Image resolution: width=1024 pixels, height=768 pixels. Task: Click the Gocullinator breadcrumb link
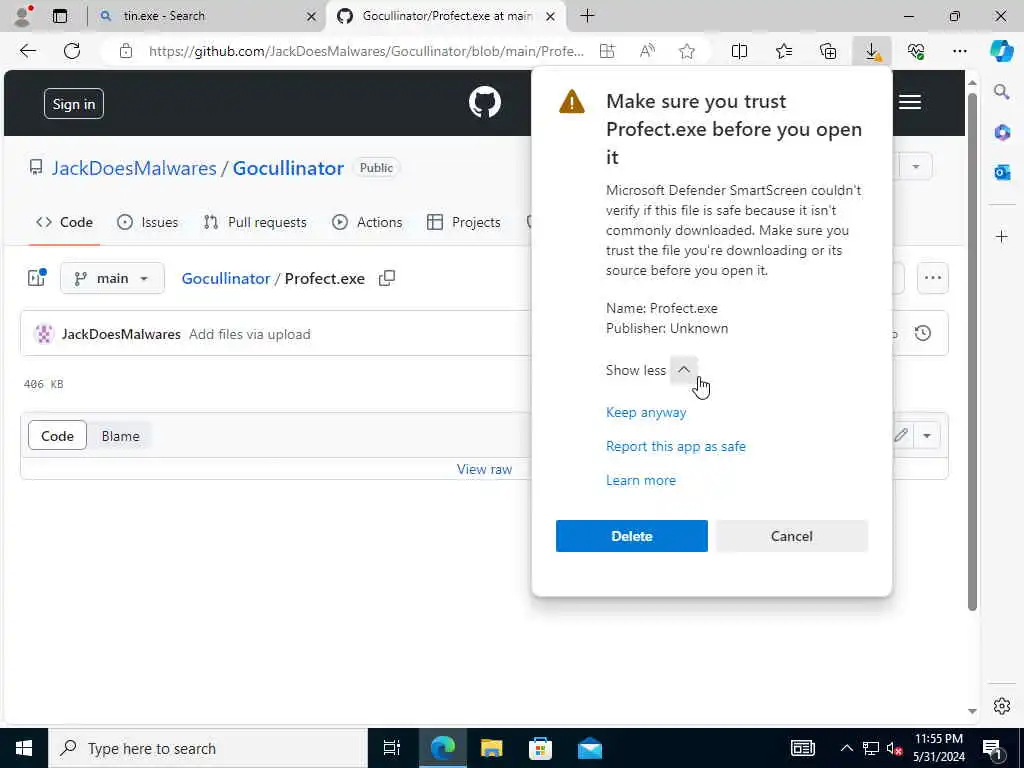225,278
